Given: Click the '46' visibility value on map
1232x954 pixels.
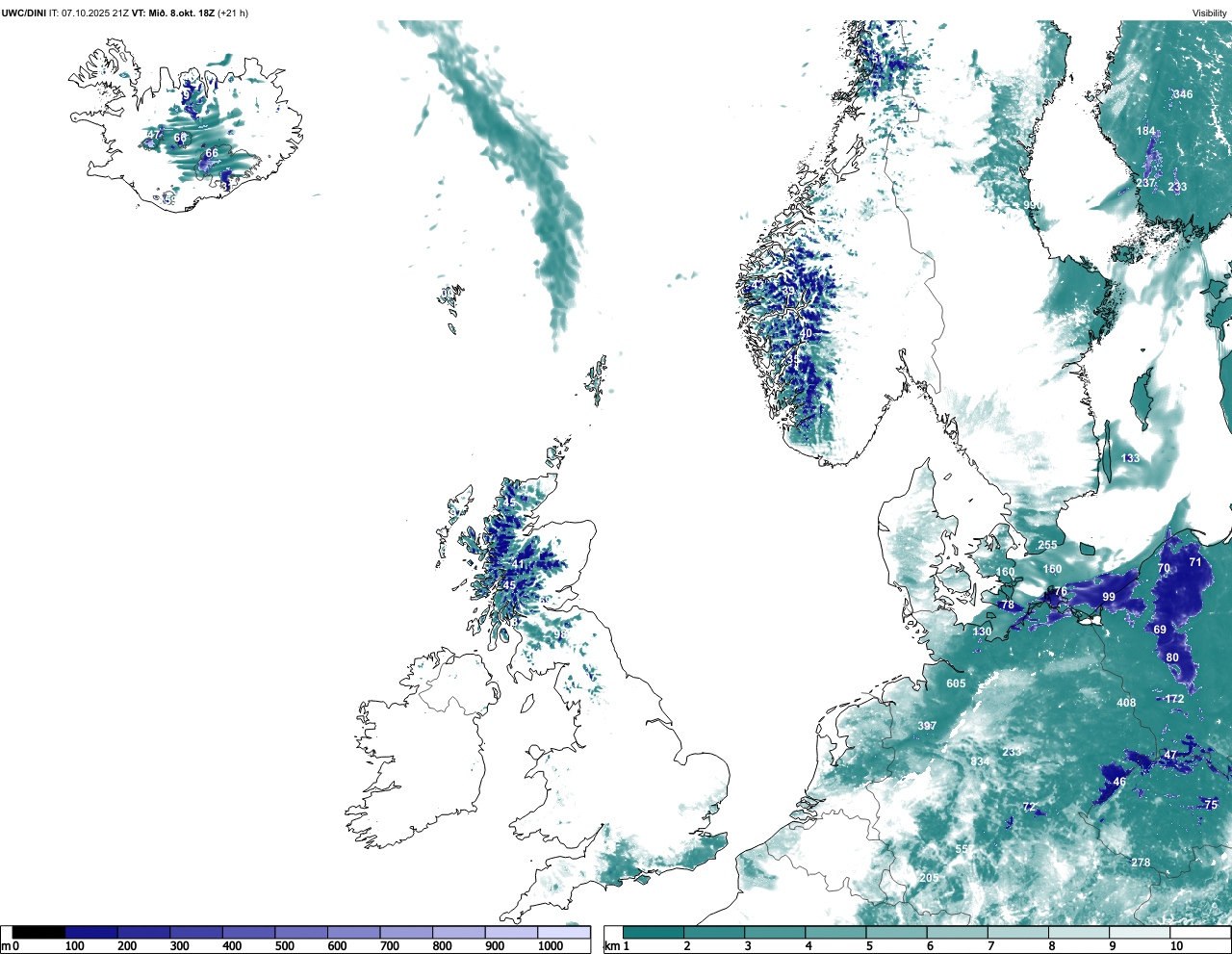Looking at the screenshot, I should point(1119,782).
